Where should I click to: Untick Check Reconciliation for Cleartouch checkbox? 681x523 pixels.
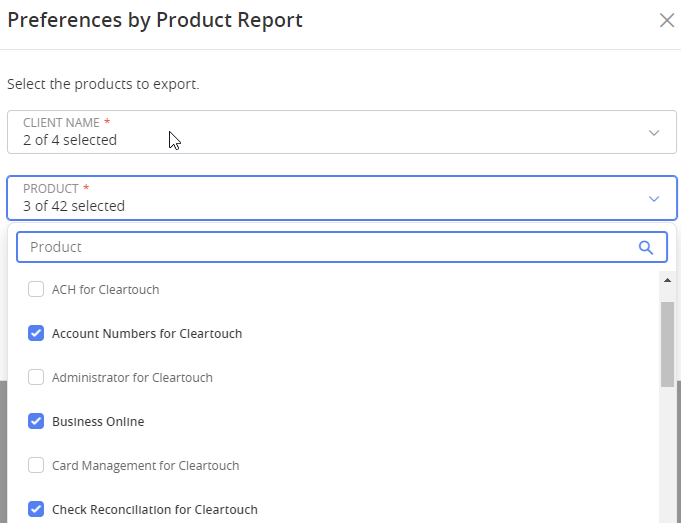pos(36,509)
